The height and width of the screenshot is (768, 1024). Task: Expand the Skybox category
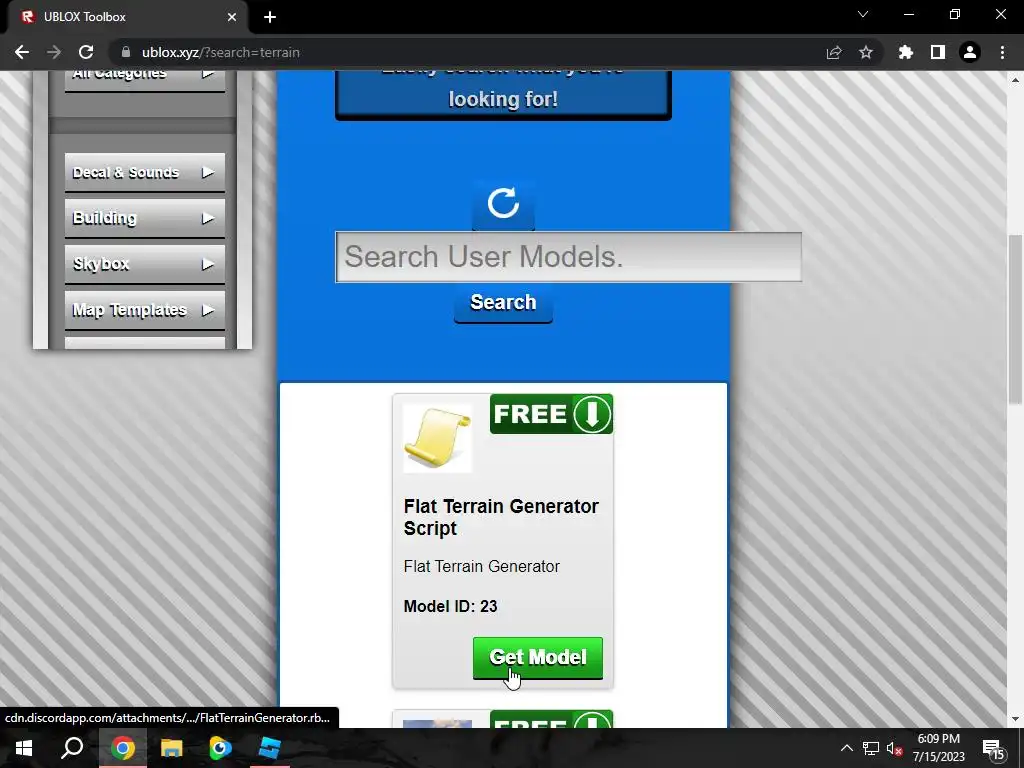coord(144,264)
